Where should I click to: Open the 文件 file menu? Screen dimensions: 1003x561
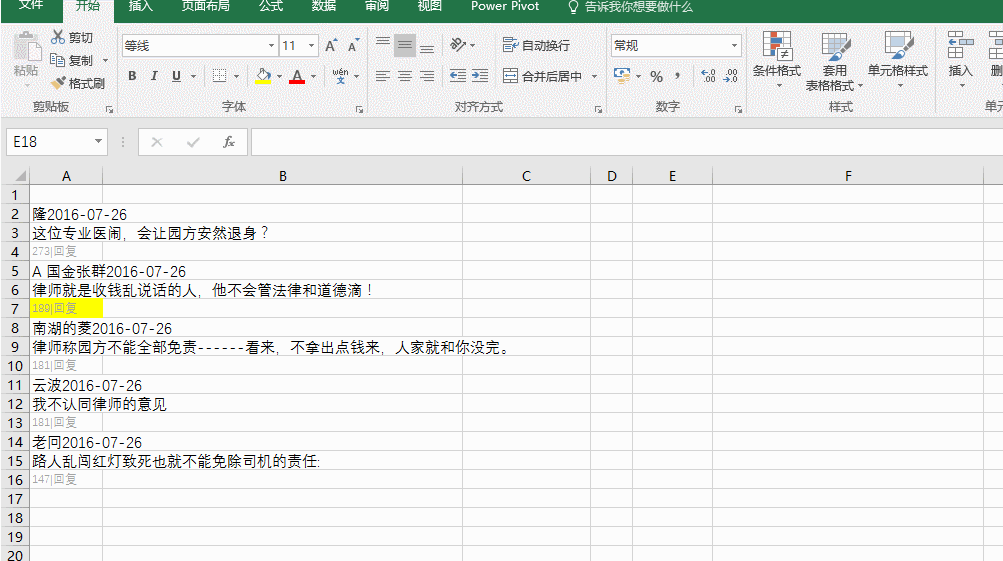[x=31, y=6]
